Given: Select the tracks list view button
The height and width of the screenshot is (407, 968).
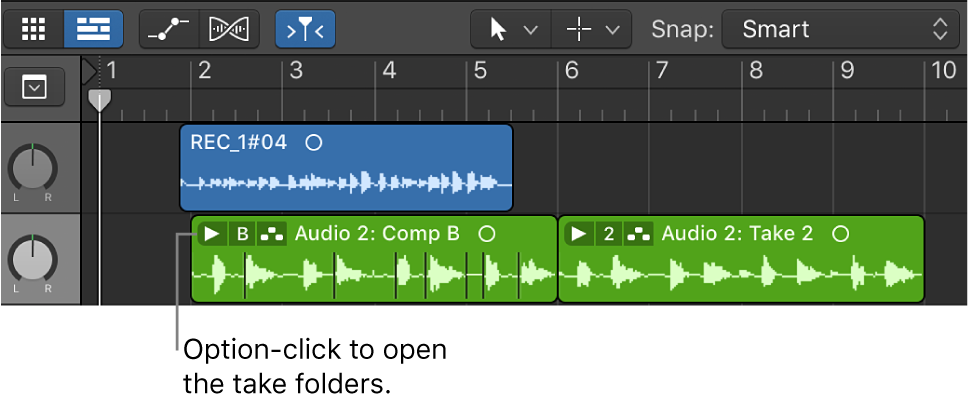Looking at the screenshot, I should pos(93,29).
